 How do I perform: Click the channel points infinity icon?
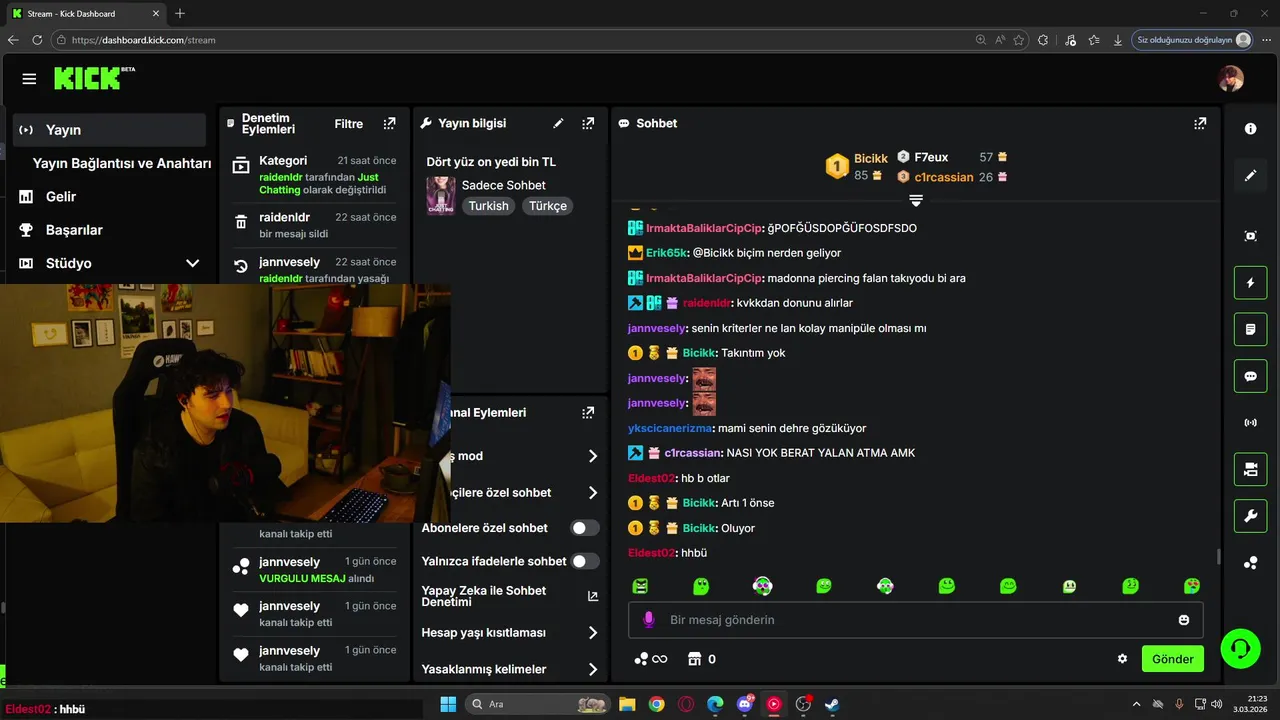pyautogui.click(x=650, y=659)
